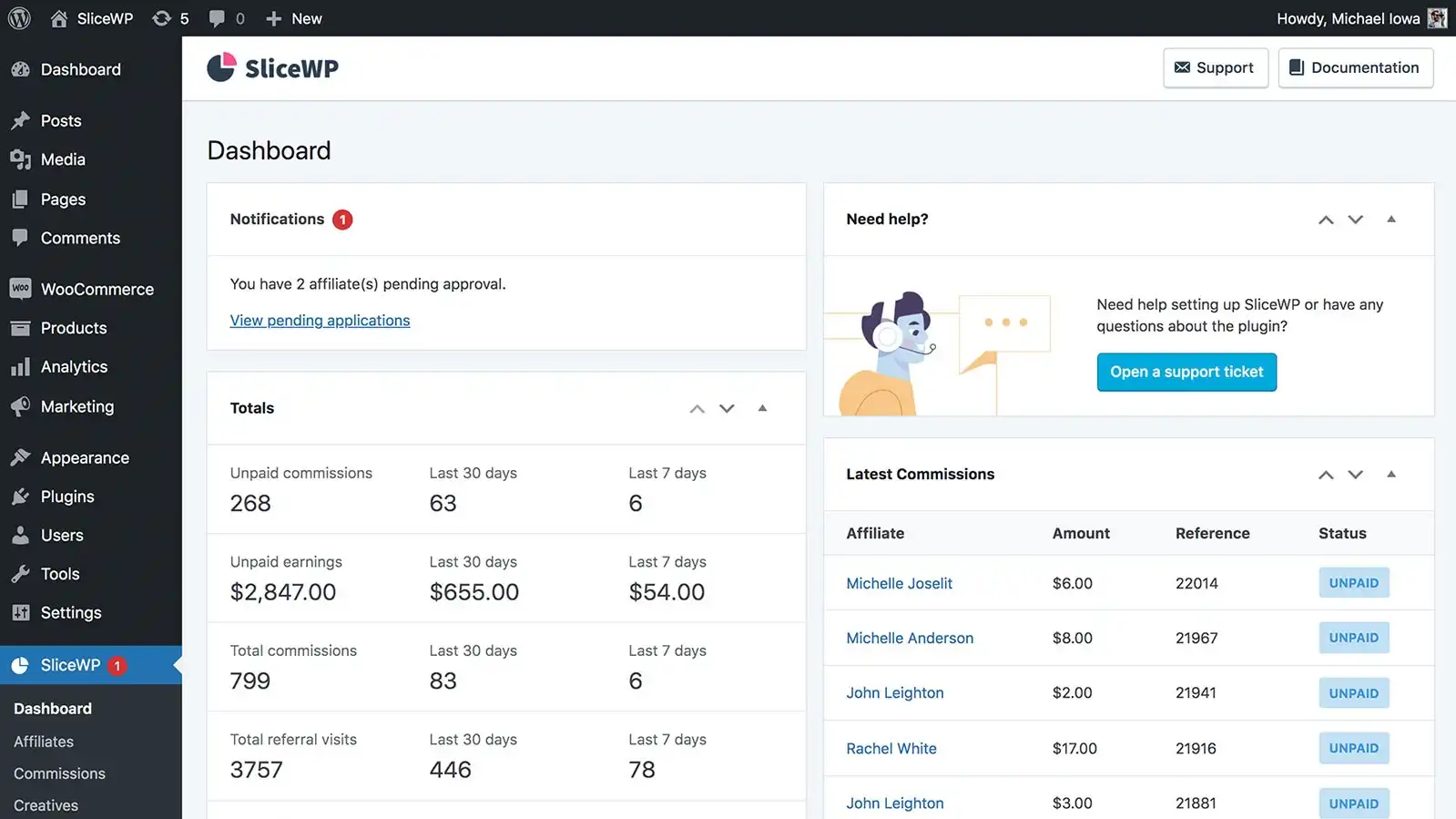This screenshot has height=819, width=1456.
Task: Click unpaid earnings value $2,847.00
Action: 283,592
